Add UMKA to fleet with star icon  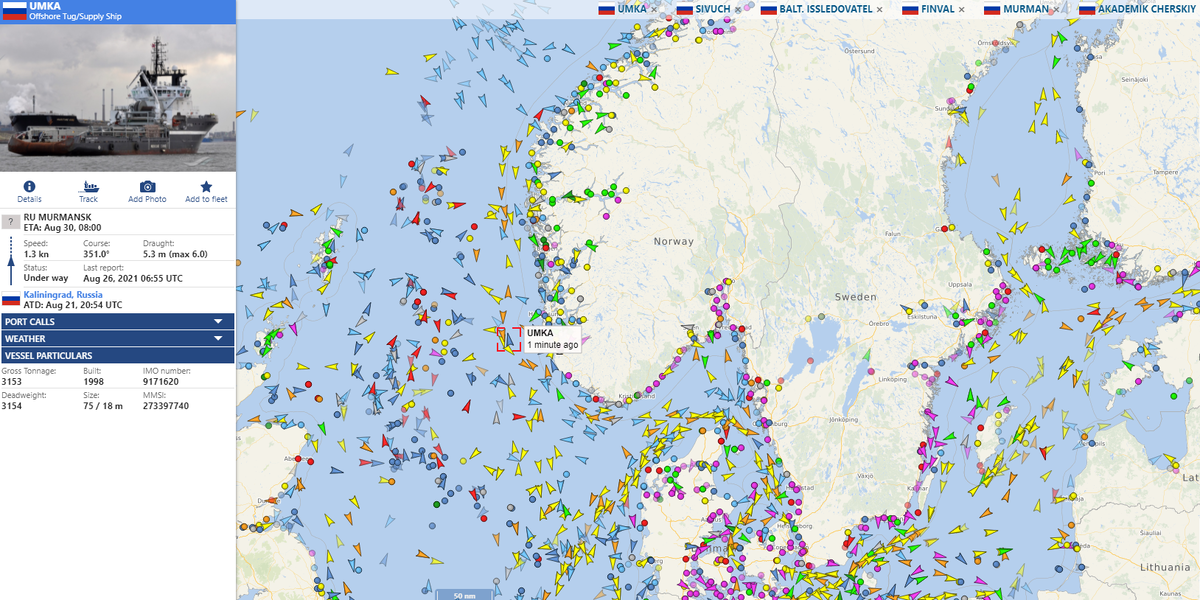206,187
